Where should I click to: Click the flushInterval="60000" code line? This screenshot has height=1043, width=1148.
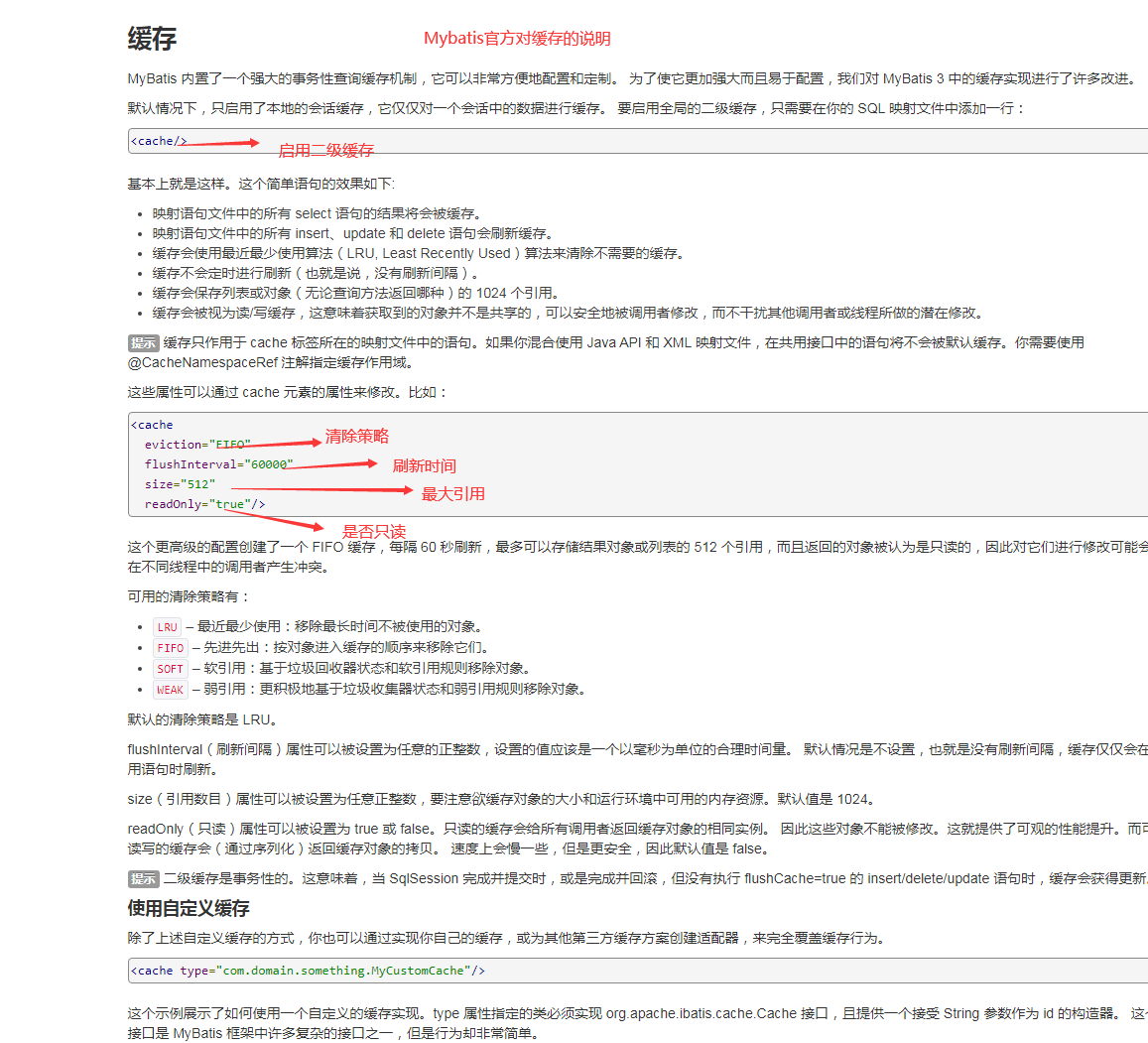pos(219,464)
